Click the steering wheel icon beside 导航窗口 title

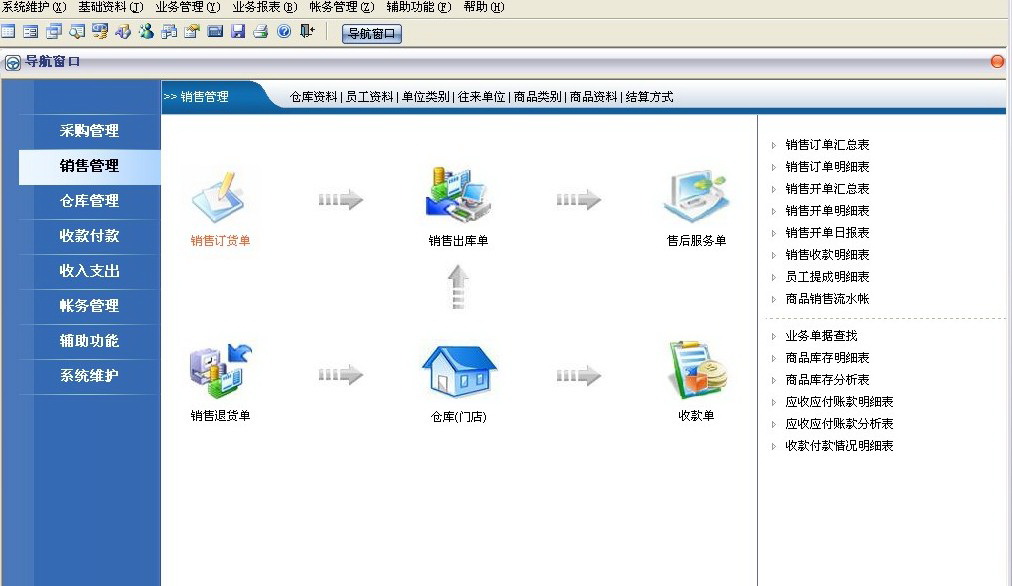click(12, 63)
